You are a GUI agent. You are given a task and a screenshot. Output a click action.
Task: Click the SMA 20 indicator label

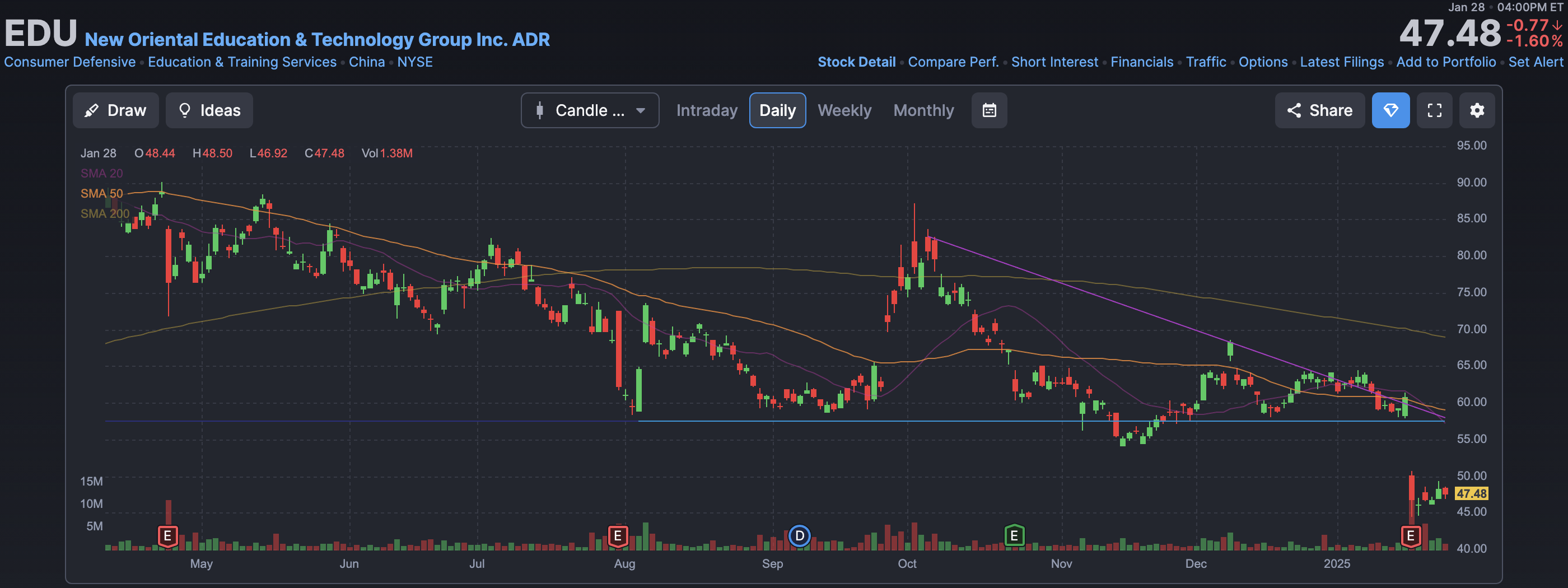(x=102, y=174)
